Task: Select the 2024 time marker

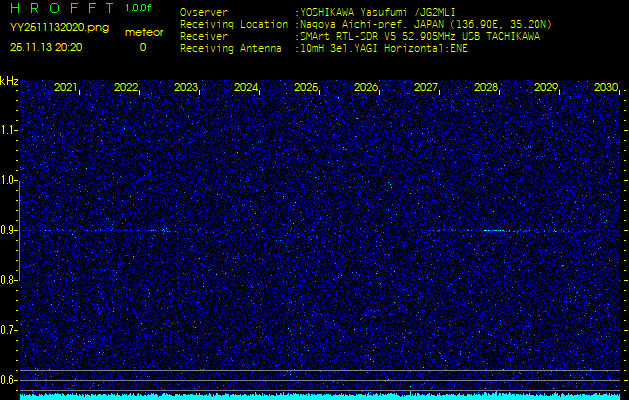Action: [246, 88]
